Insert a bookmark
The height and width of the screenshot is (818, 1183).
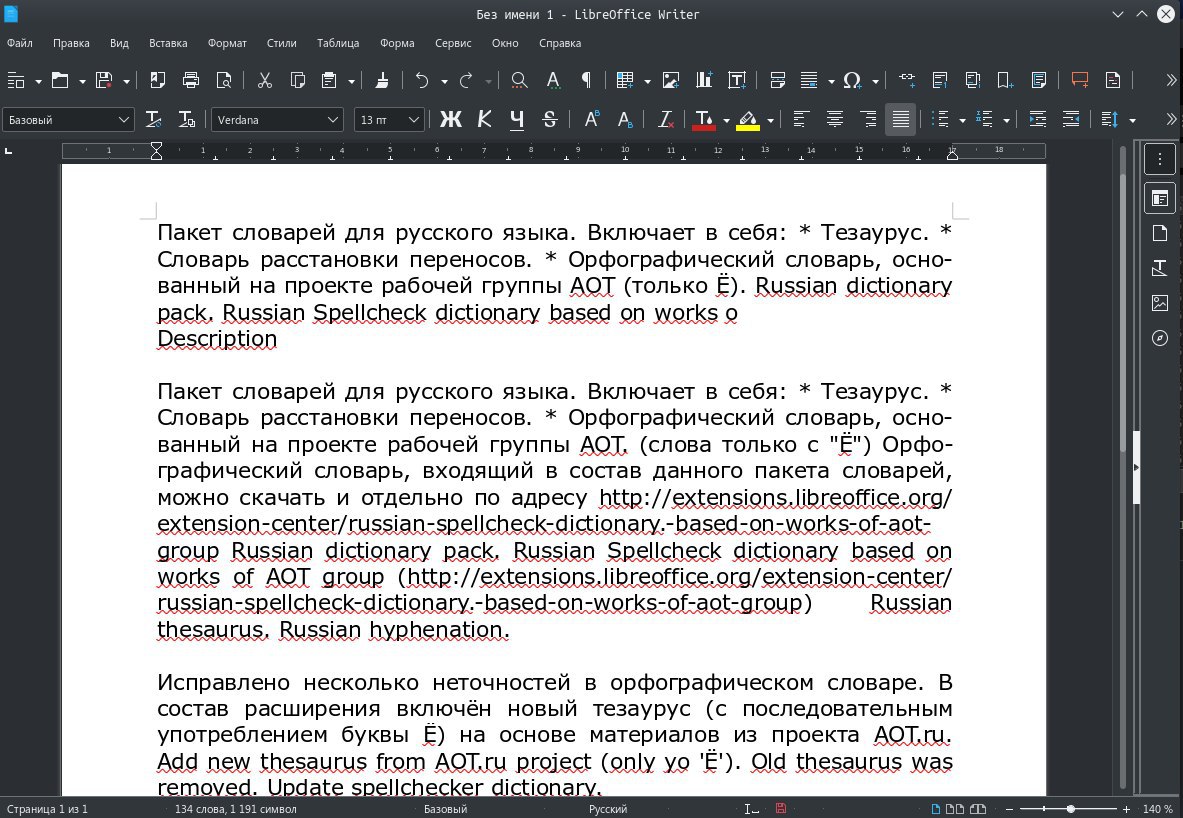pyautogui.click(x=1005, y=80)
